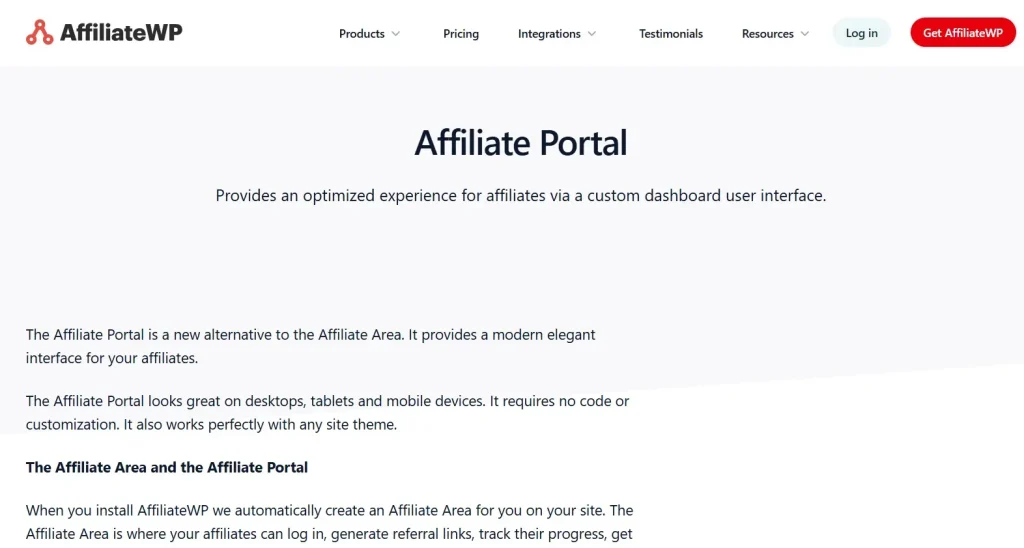Screen dimensions: 1024x548
Task: Click the paragraph mentioning desktops, tablets and mobile
Action: pos(327,412)
